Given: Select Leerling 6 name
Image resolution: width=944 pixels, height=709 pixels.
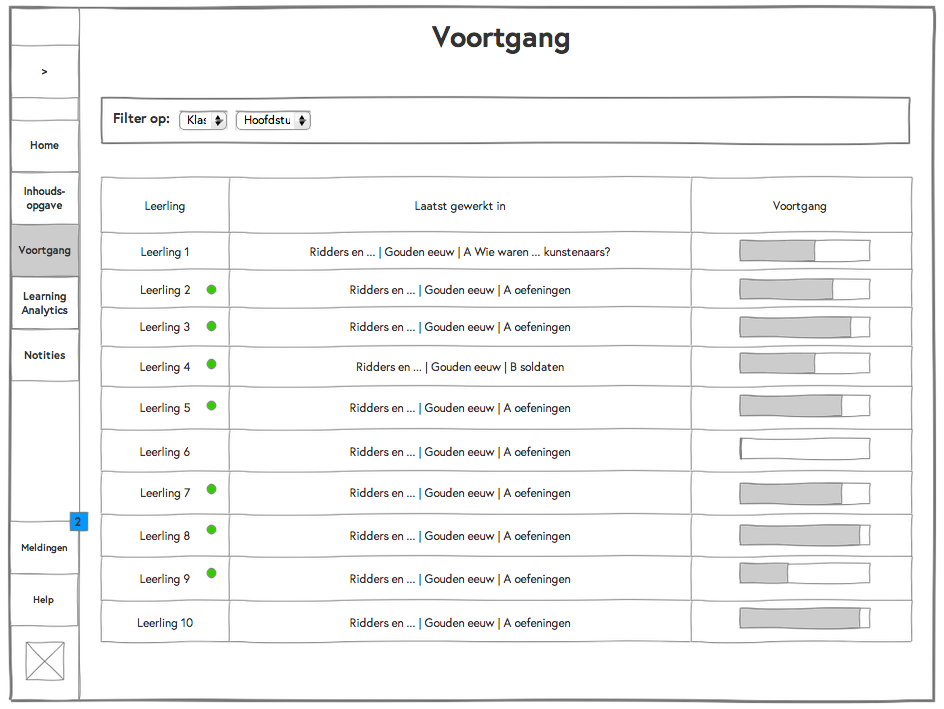Looking at the screenshot, I should click(165, 451).
